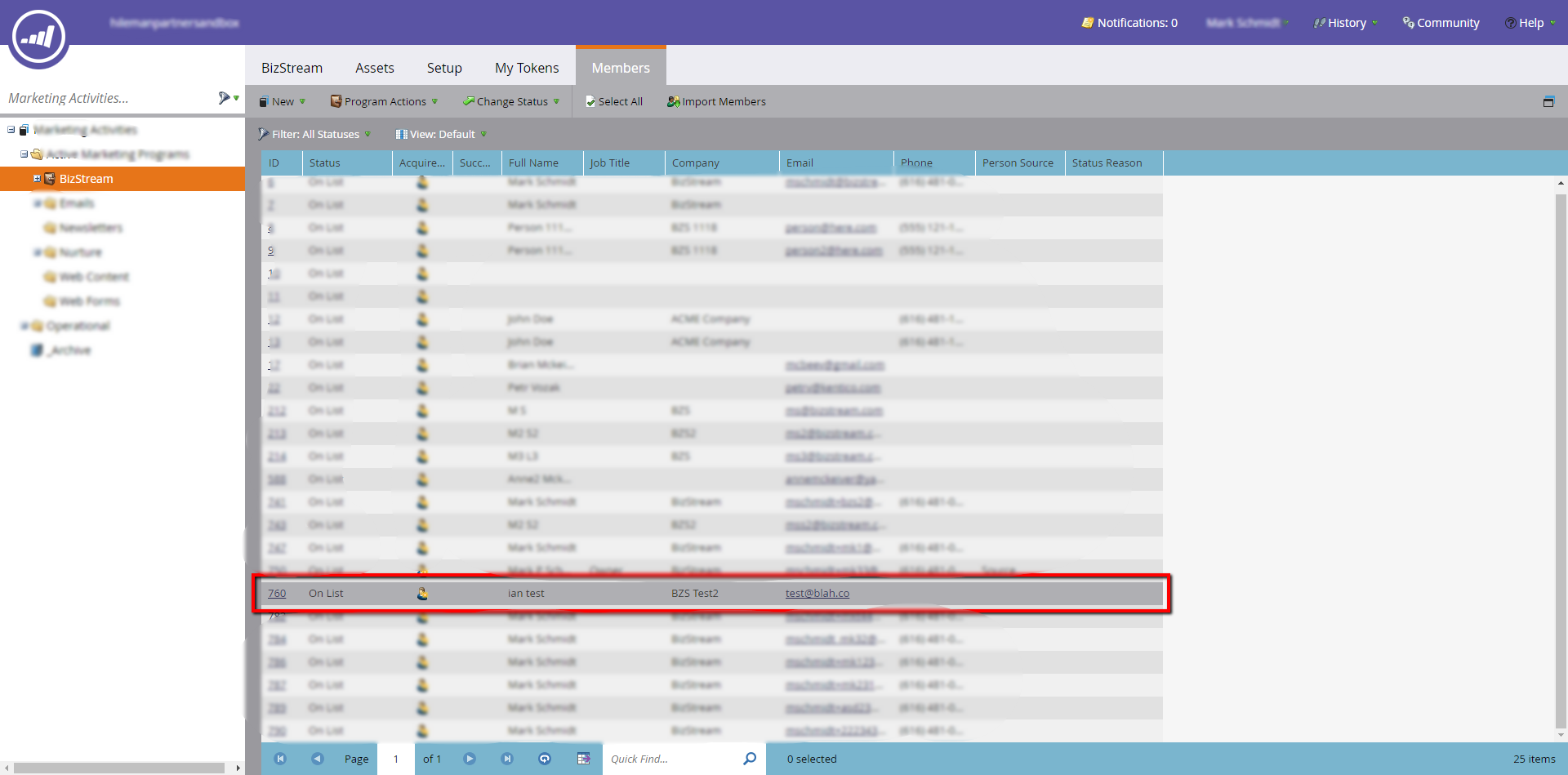The image size is (1568, 775).
Task: Click the Marketing Activities search field
Action: (x=108, y=98)
